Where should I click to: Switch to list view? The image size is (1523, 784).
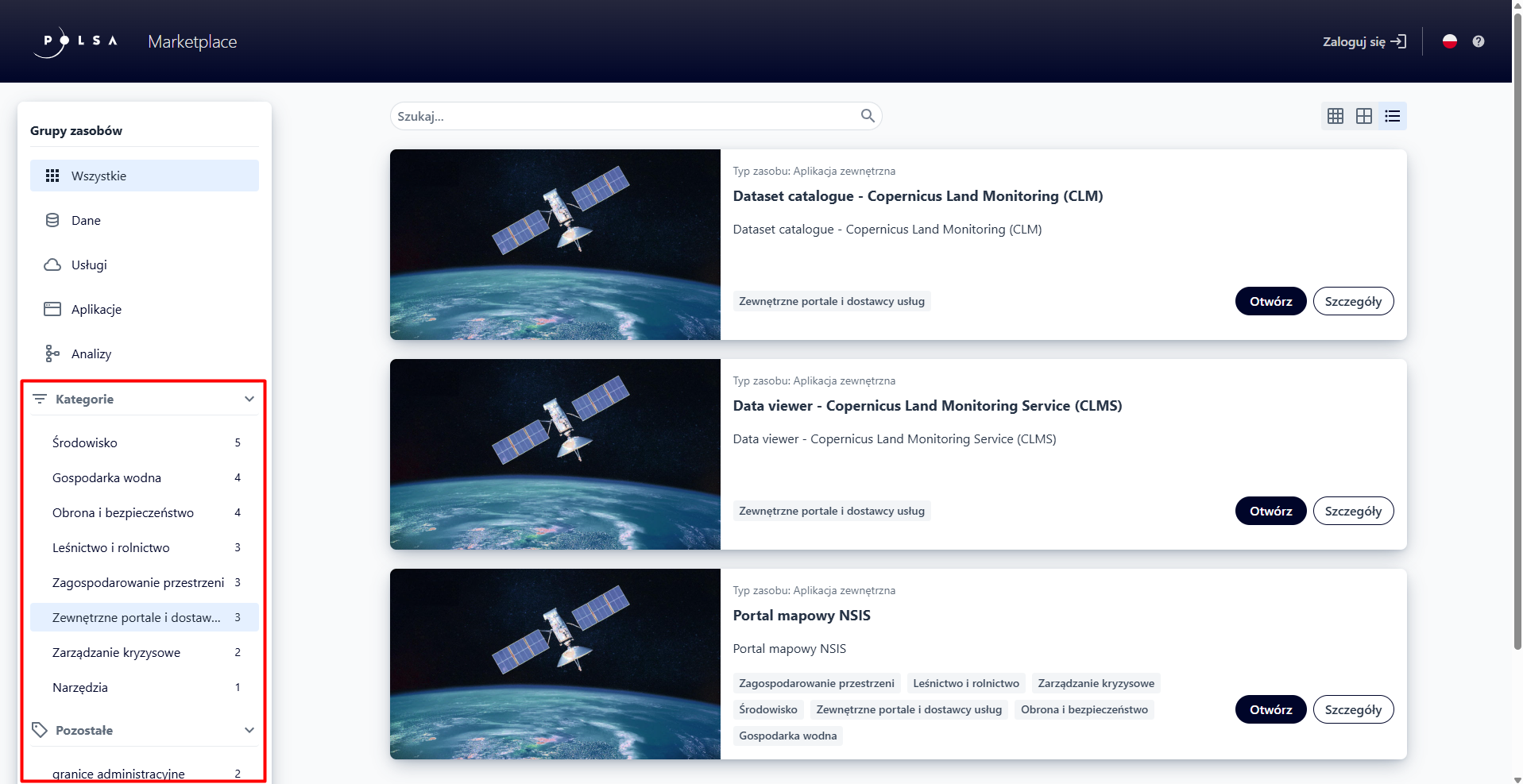[x=1393, y=116]
